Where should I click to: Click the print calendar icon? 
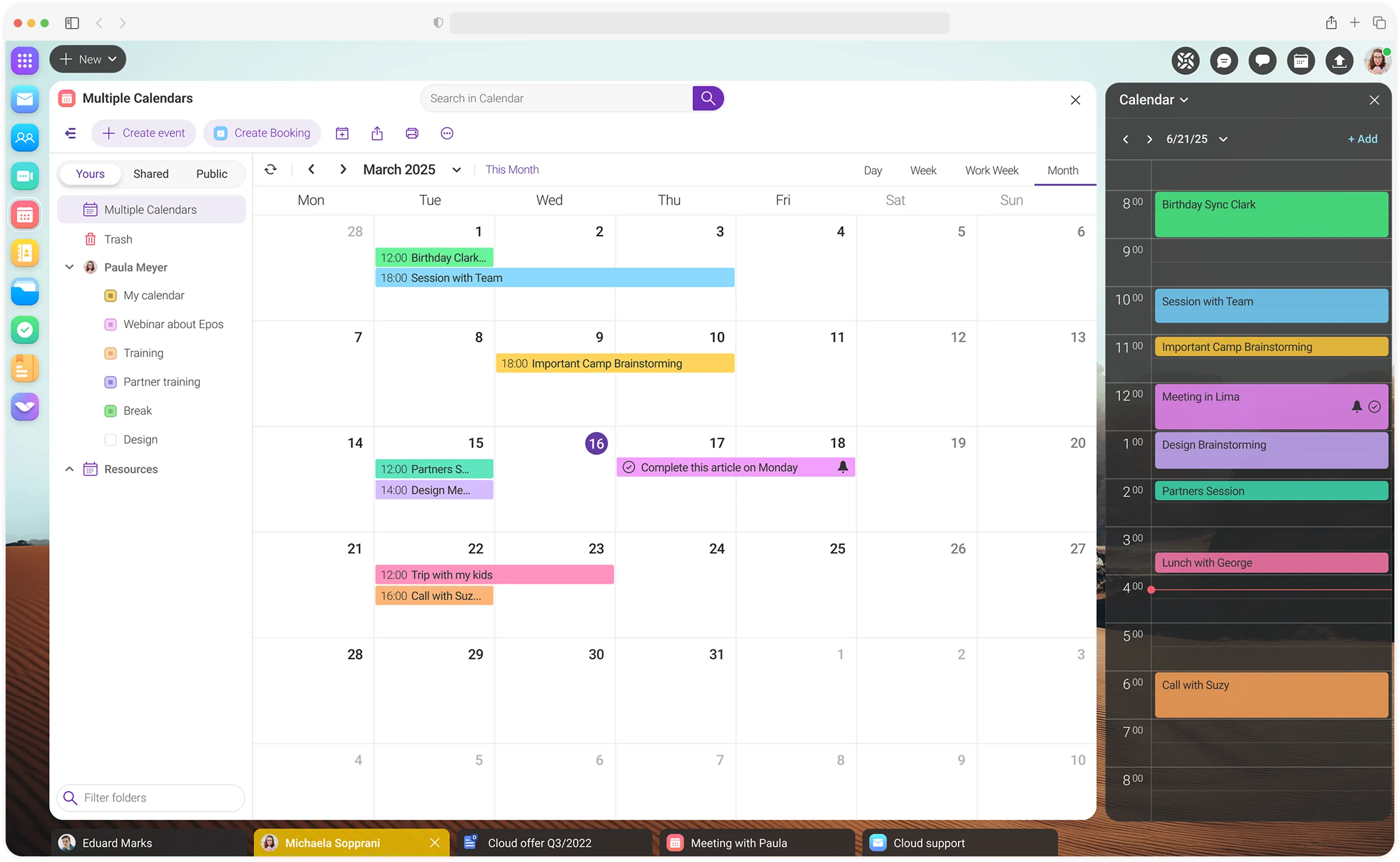click(412, 133)
